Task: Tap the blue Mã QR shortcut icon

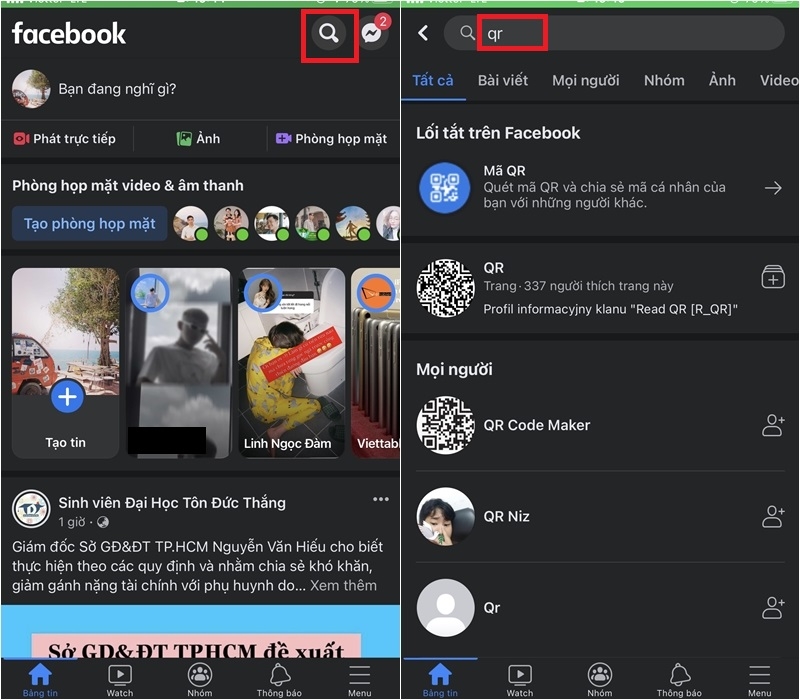Action: [x=445, y=188]
